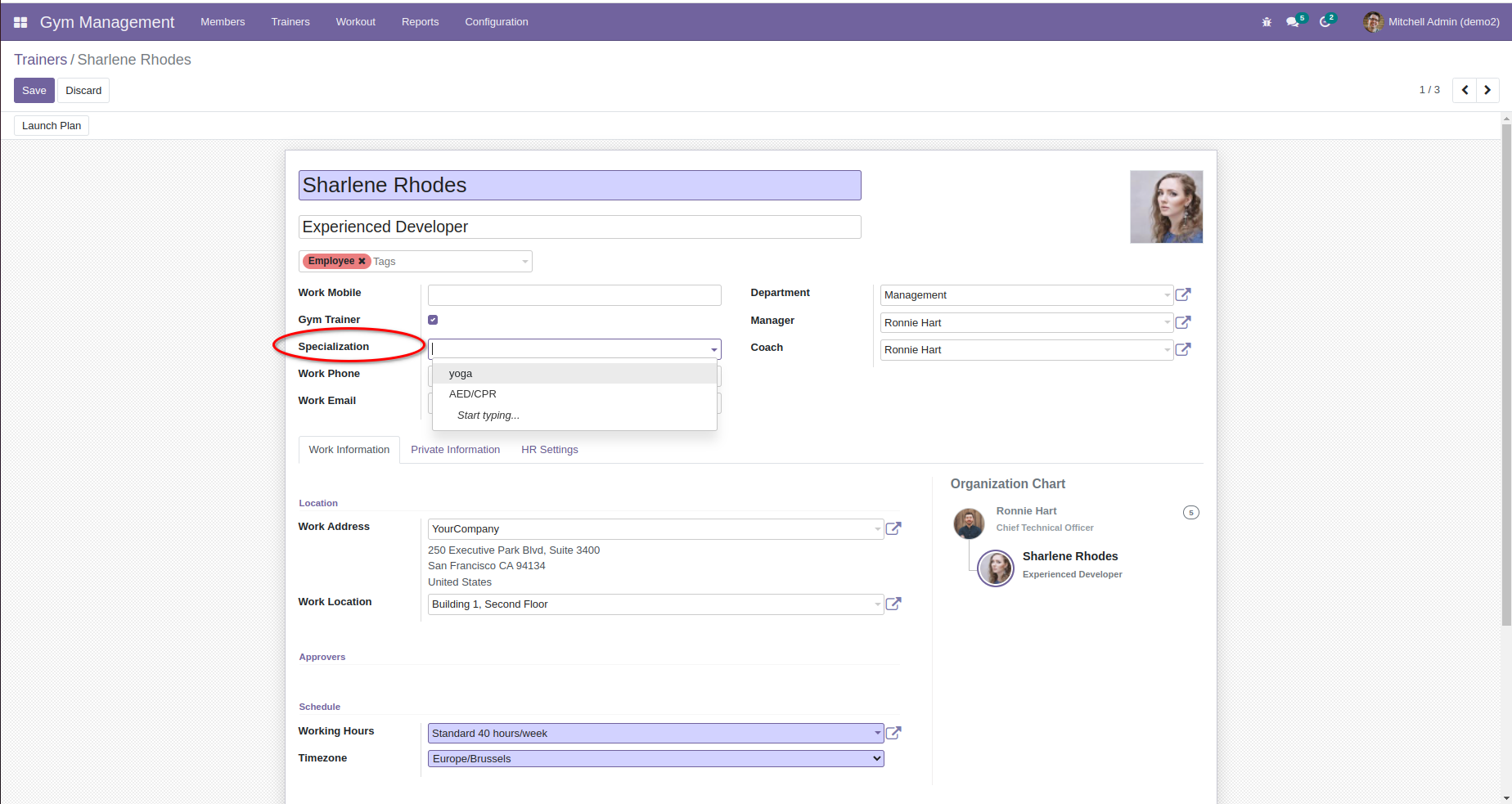1512x804 pixels.
Task: Open the Reports menu
Action: [420, 22]
